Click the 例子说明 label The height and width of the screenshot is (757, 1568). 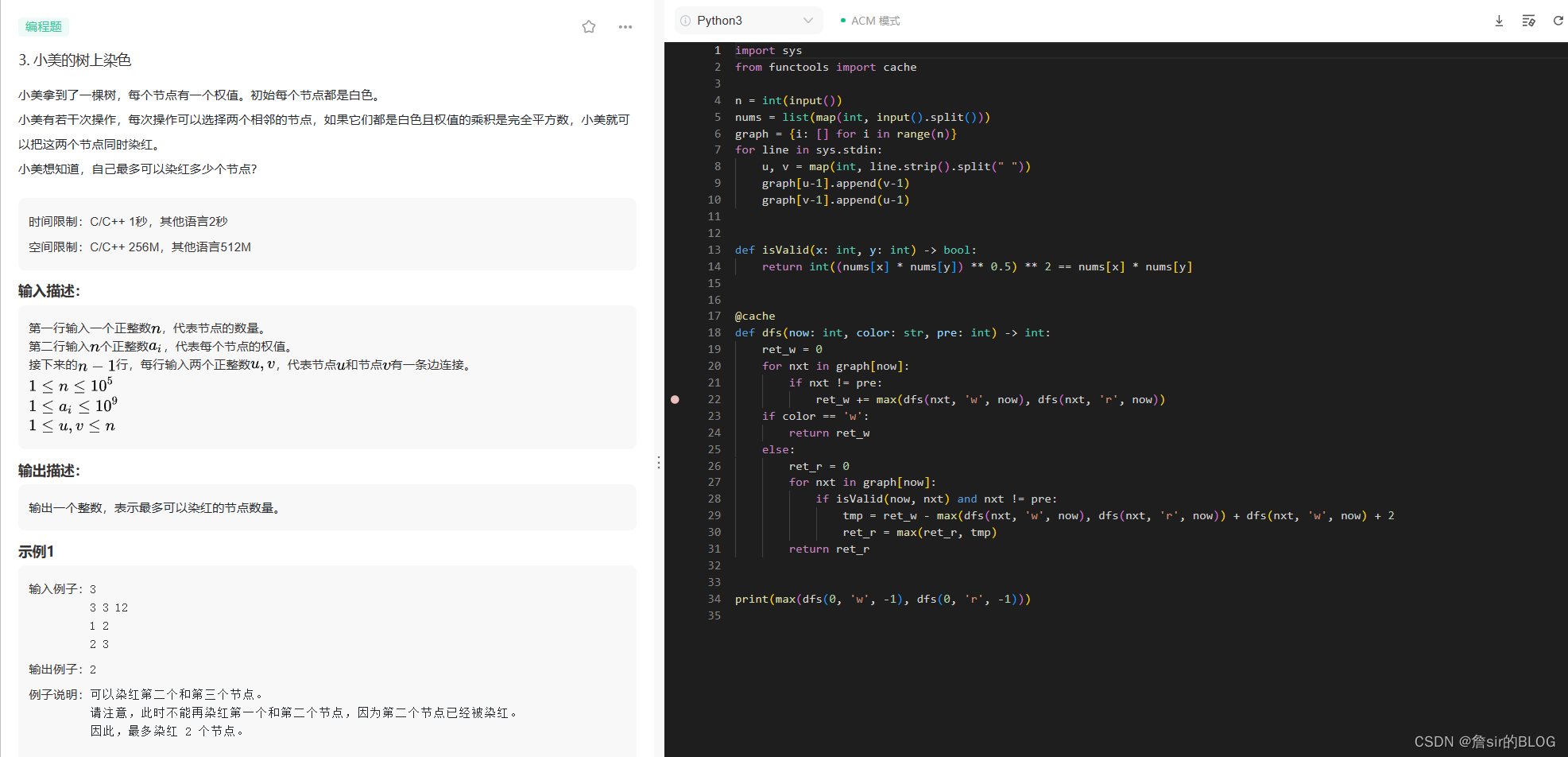point(56,694)
